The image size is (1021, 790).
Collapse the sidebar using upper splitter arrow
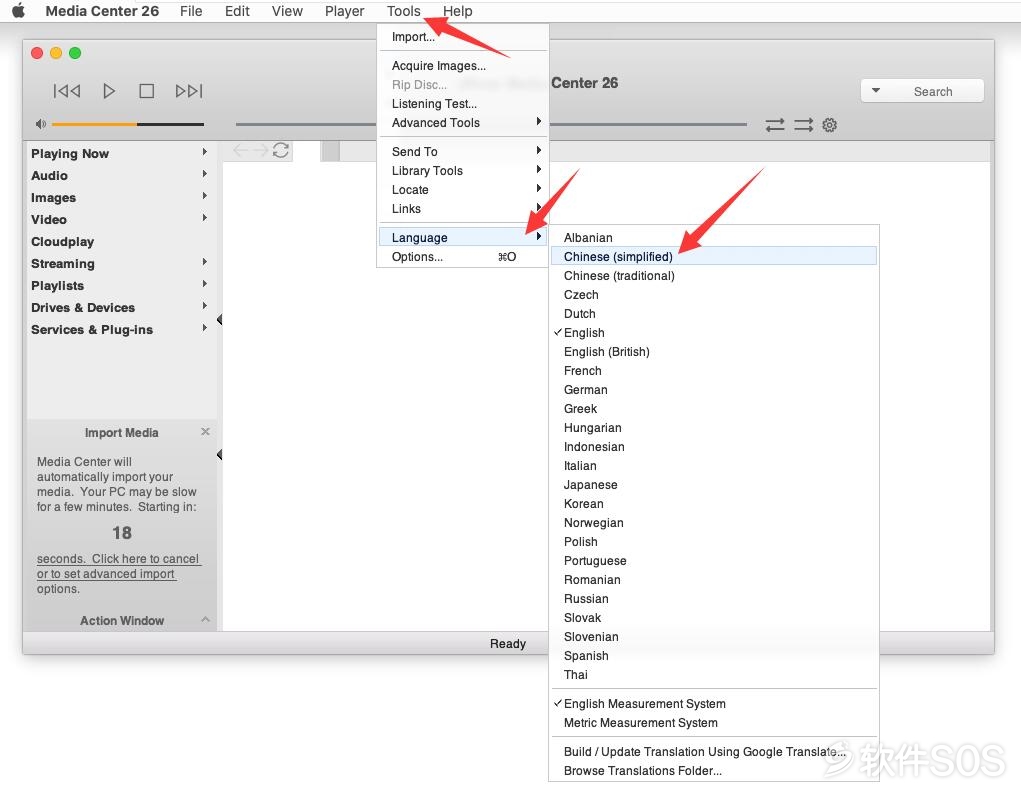(219, 319)
